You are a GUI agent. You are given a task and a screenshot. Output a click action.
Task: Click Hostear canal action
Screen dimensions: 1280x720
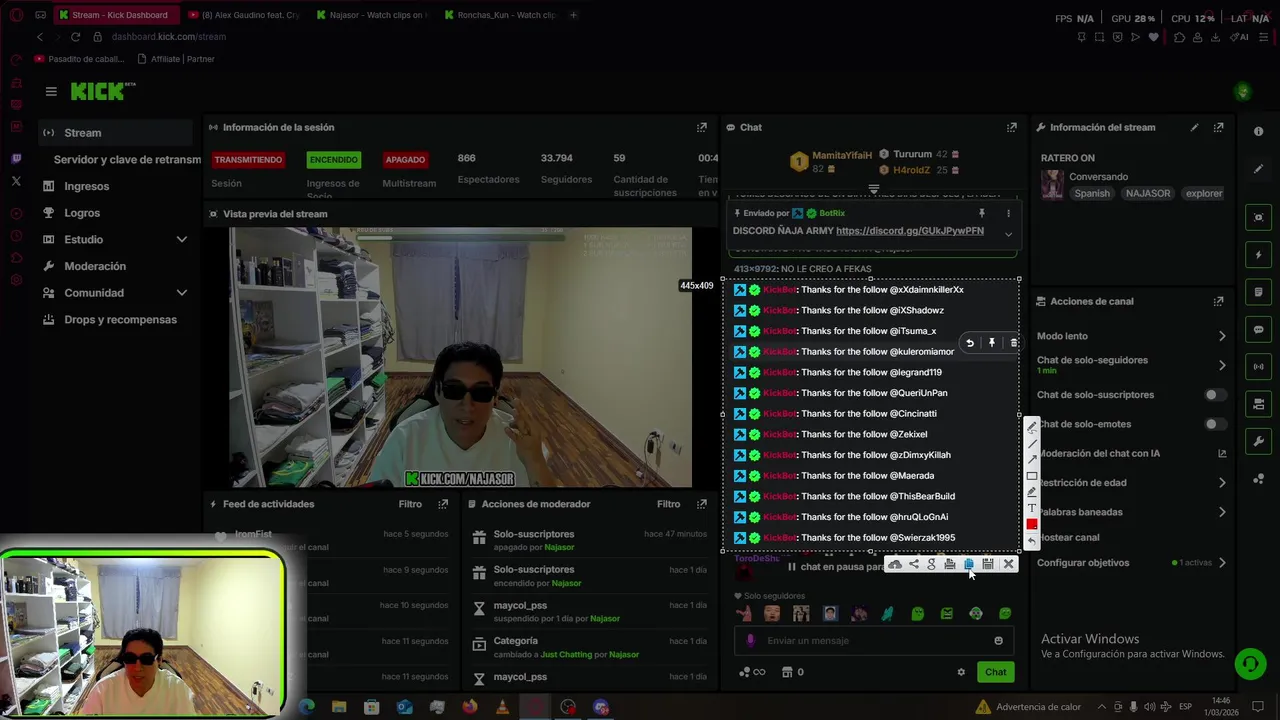click(x=1068, y=537)
